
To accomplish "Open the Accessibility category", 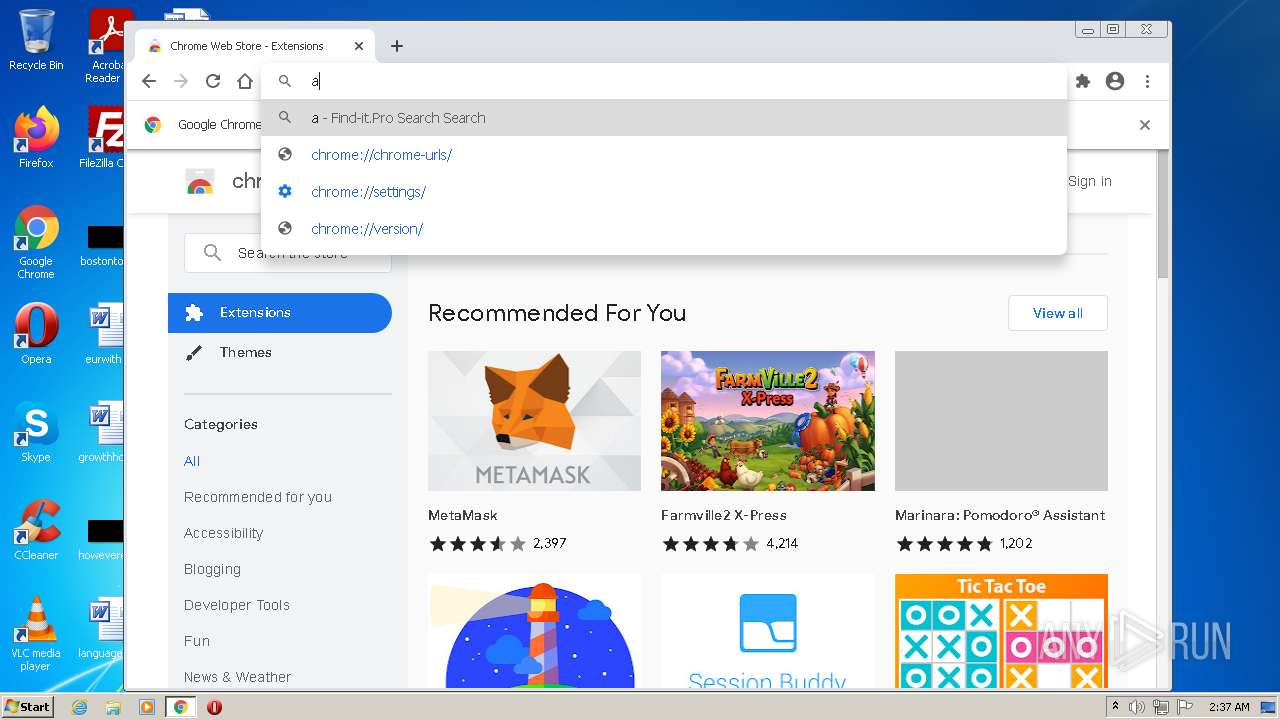I will [x=224, y=533].
